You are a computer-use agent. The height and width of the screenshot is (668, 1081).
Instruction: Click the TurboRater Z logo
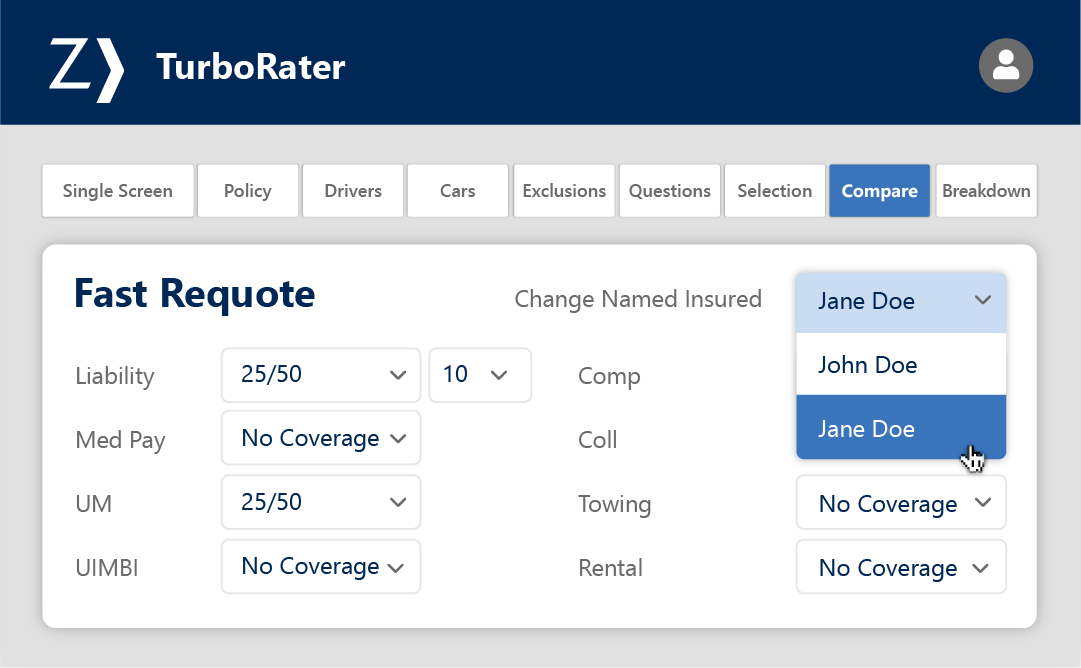[x=87, y=68]
